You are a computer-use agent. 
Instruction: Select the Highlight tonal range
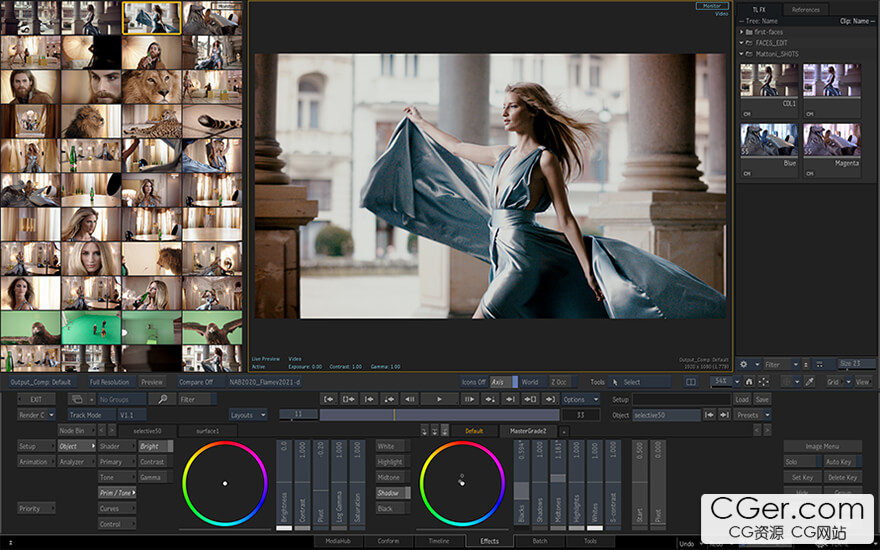point(393,461)
